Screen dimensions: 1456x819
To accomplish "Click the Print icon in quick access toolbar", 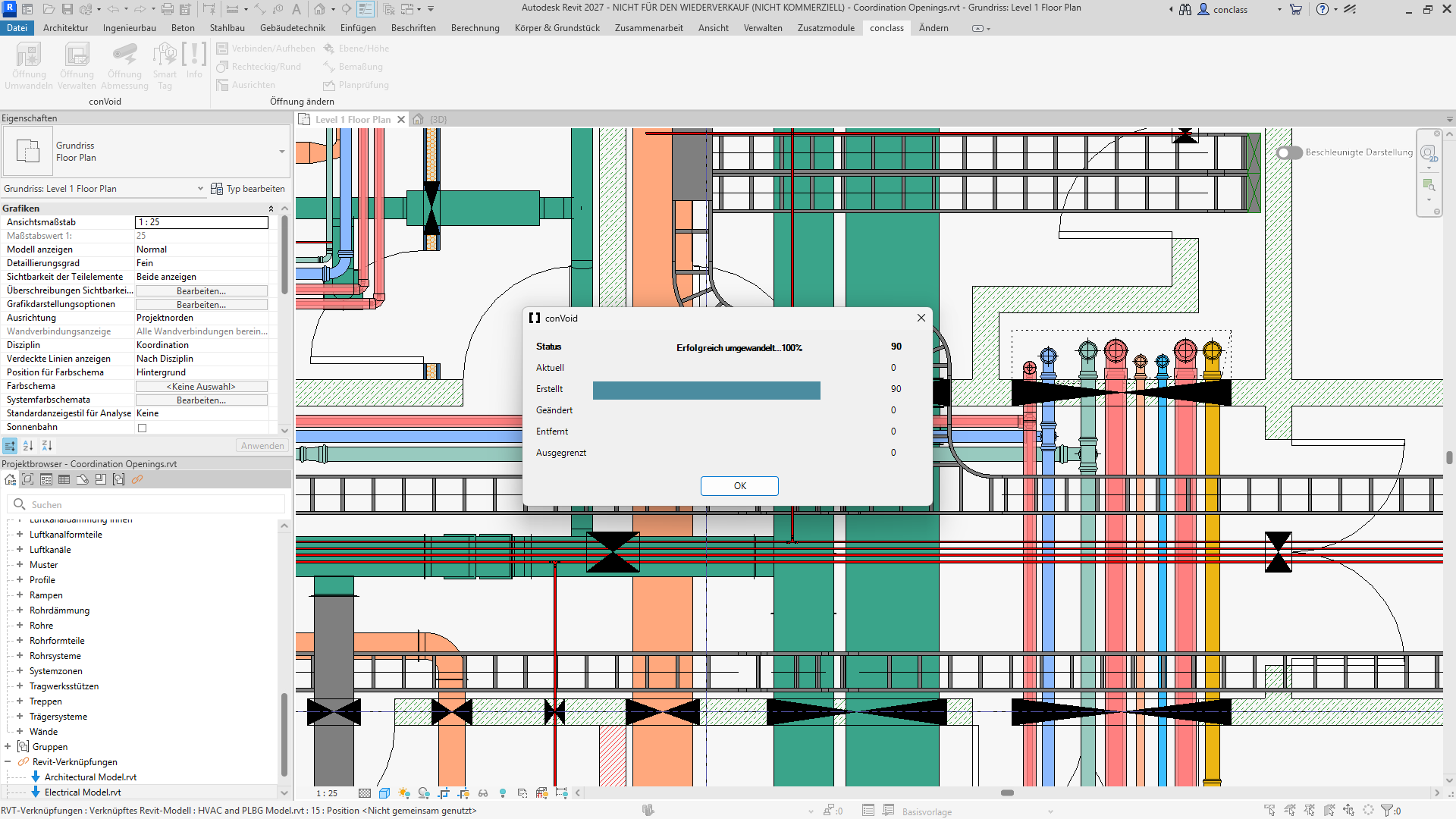I will [x=168, y=9].
